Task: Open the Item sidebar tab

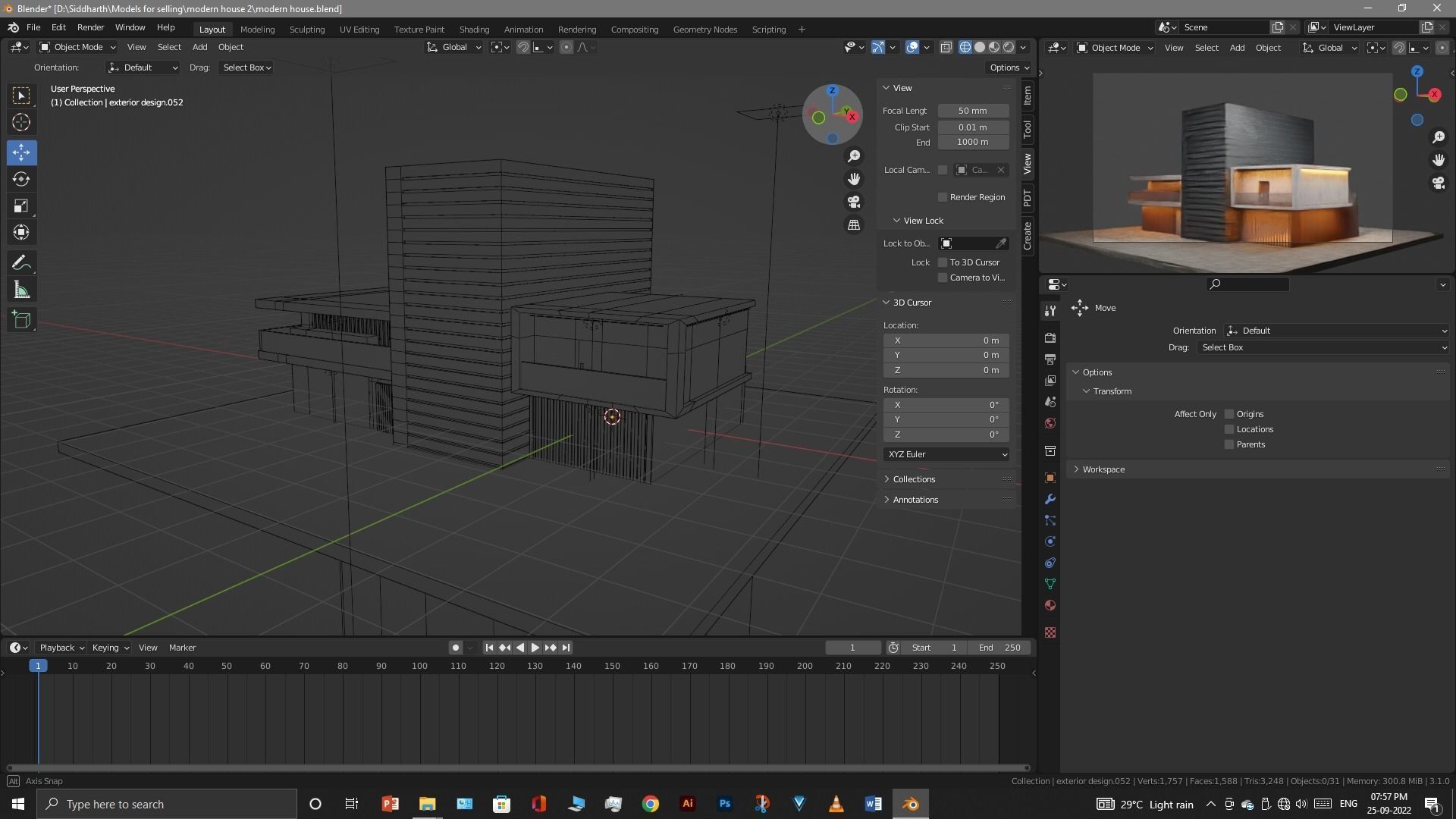Action: tap(1027, 95)
